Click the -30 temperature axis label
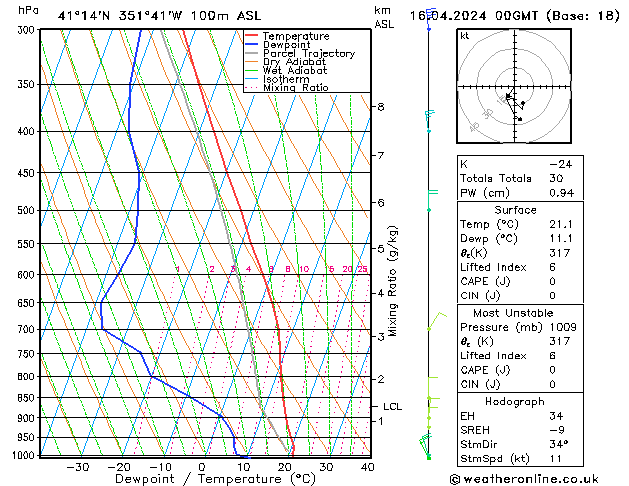 tap(77, 467)
